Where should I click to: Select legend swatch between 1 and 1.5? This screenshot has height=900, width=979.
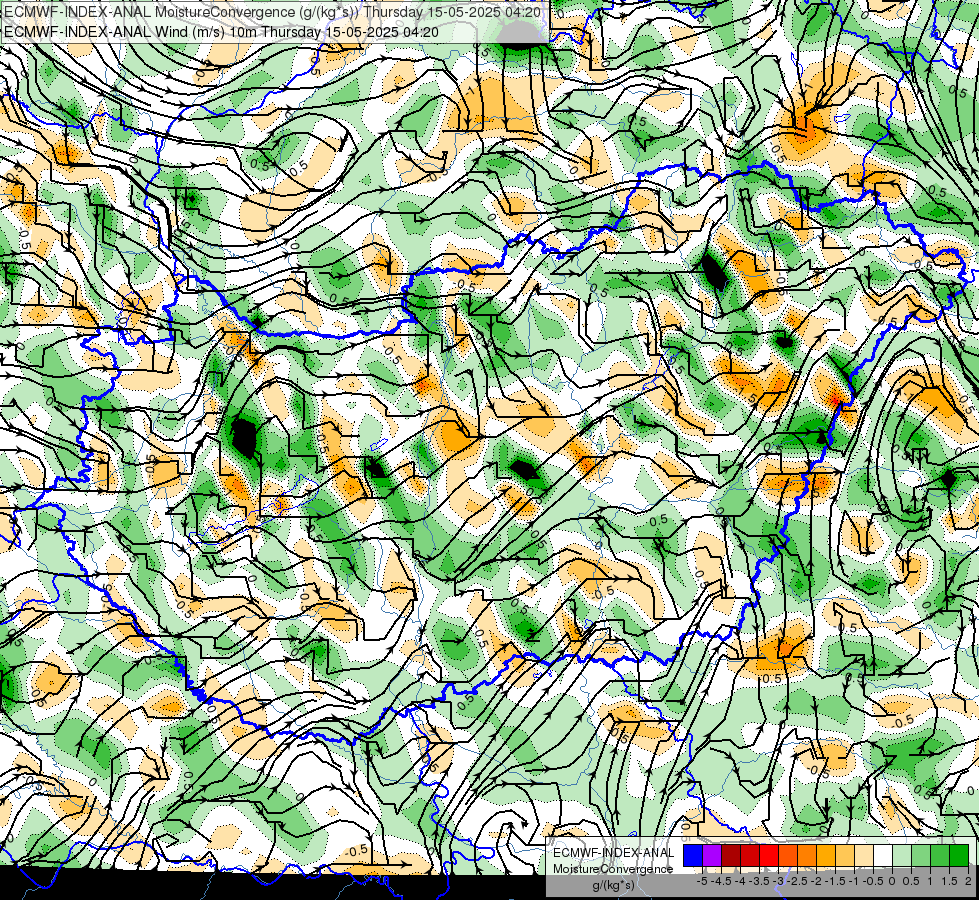point(940,856)
